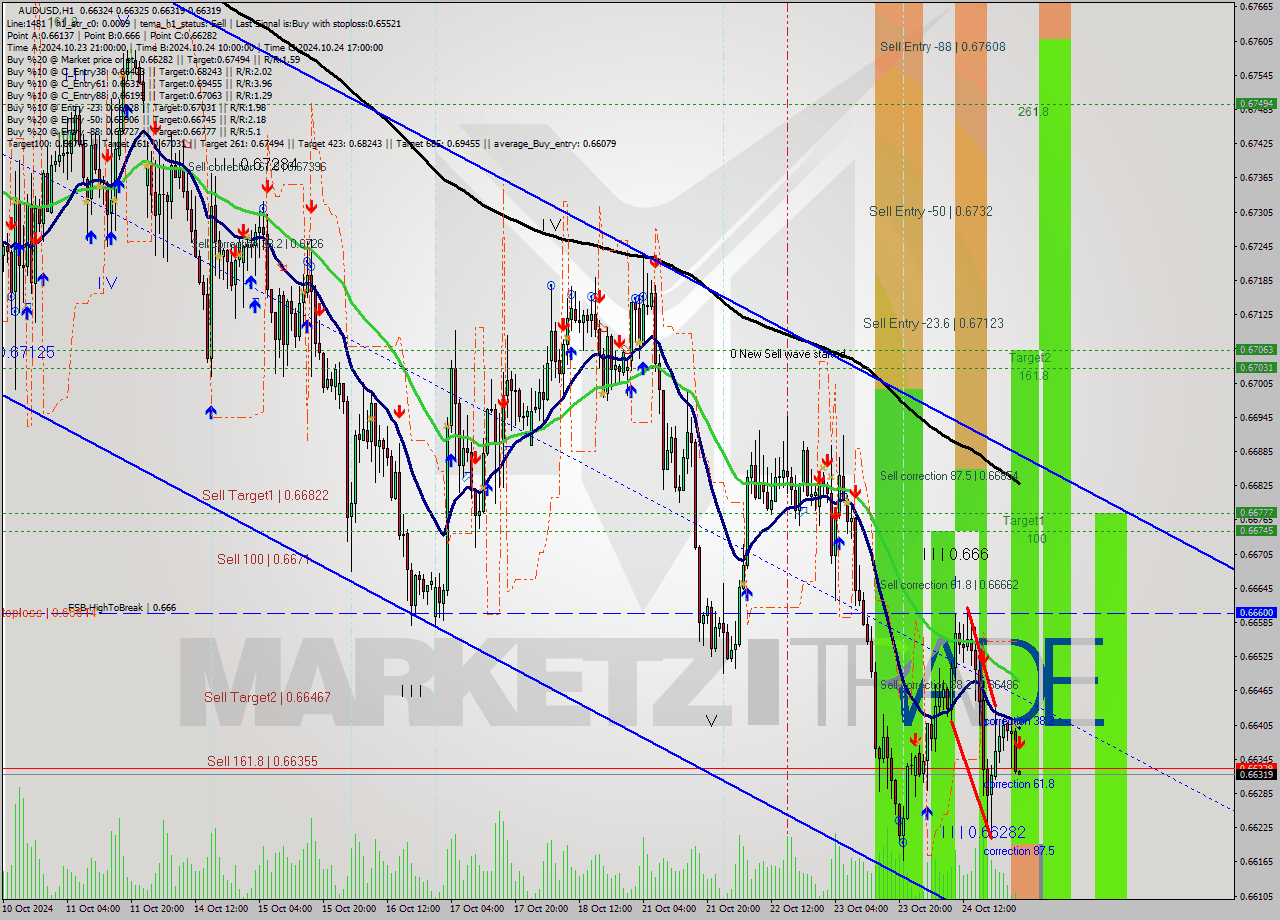This screenshot has width=1280, height=920.
Task: Click the blue 'correction 87.5' label
Action: tap(1018, 851)
